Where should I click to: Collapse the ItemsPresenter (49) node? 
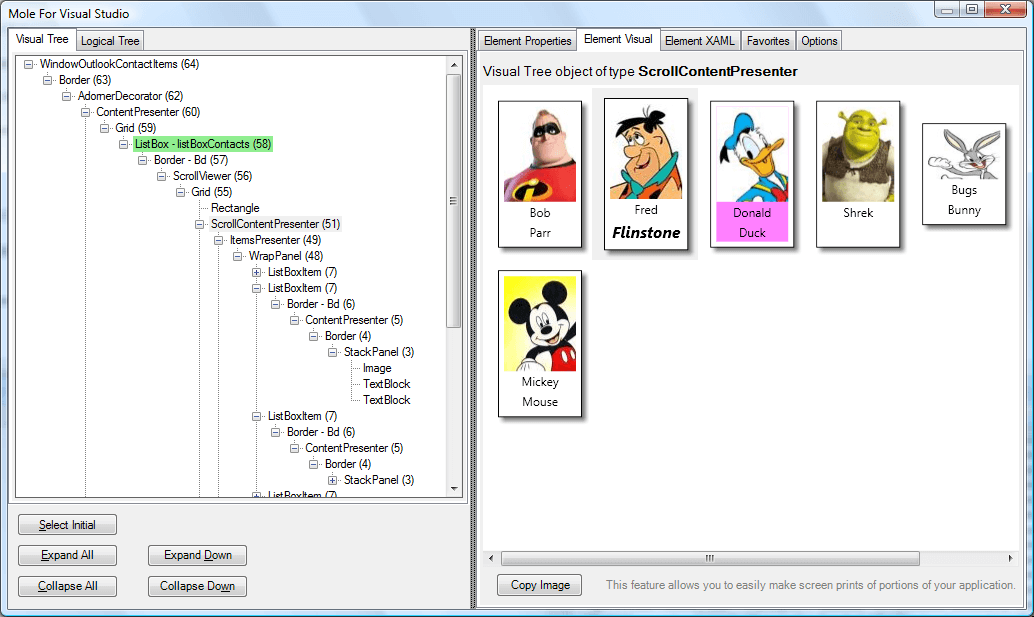click(x=219, y=240)
